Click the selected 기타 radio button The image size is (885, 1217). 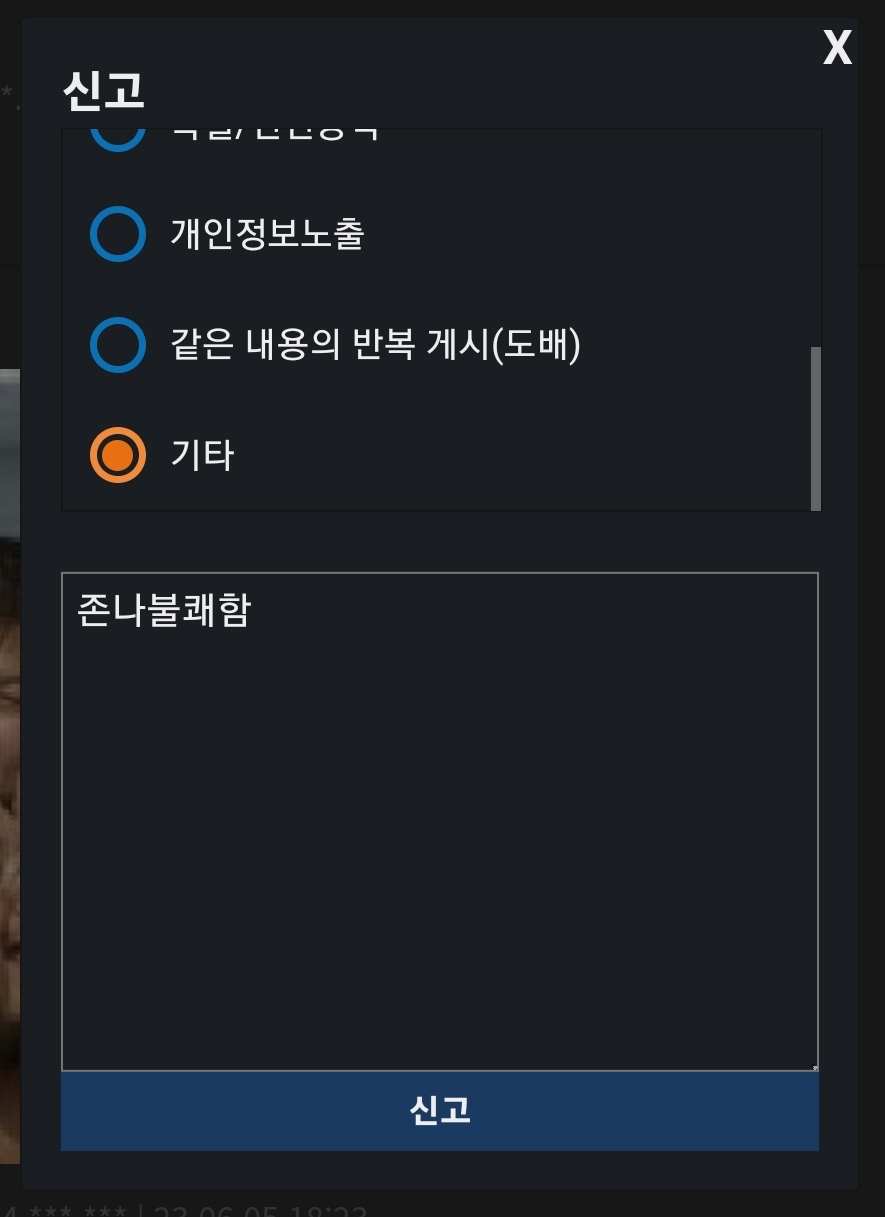(x=118, y=455)
